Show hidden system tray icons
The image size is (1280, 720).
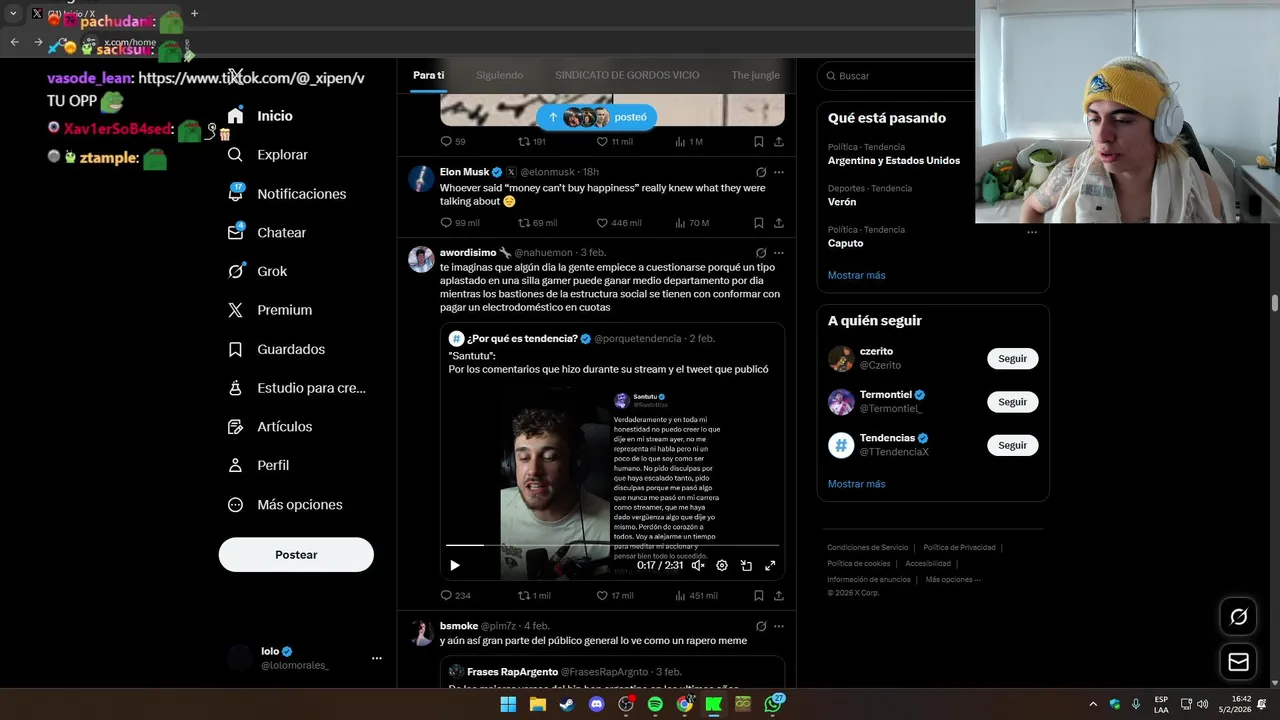1093,704
